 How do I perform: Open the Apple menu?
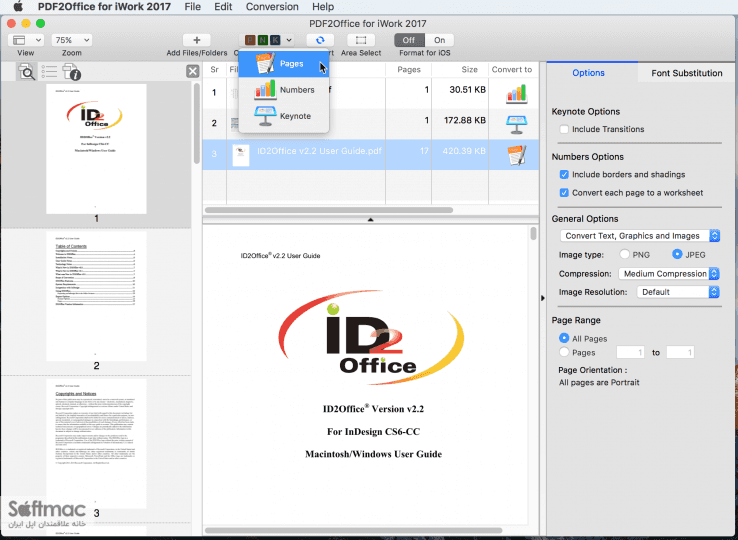click(x=18, y=7)
